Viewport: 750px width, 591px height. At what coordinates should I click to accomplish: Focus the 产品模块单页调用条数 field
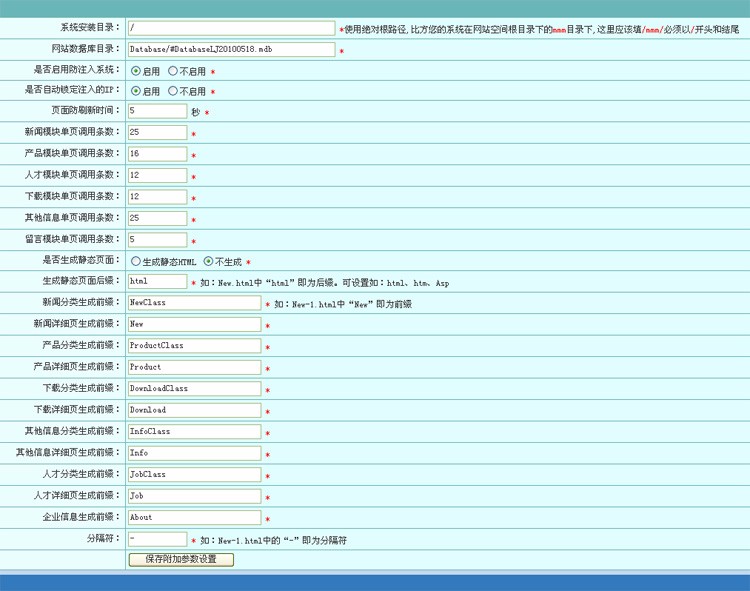tap(157, 154)
